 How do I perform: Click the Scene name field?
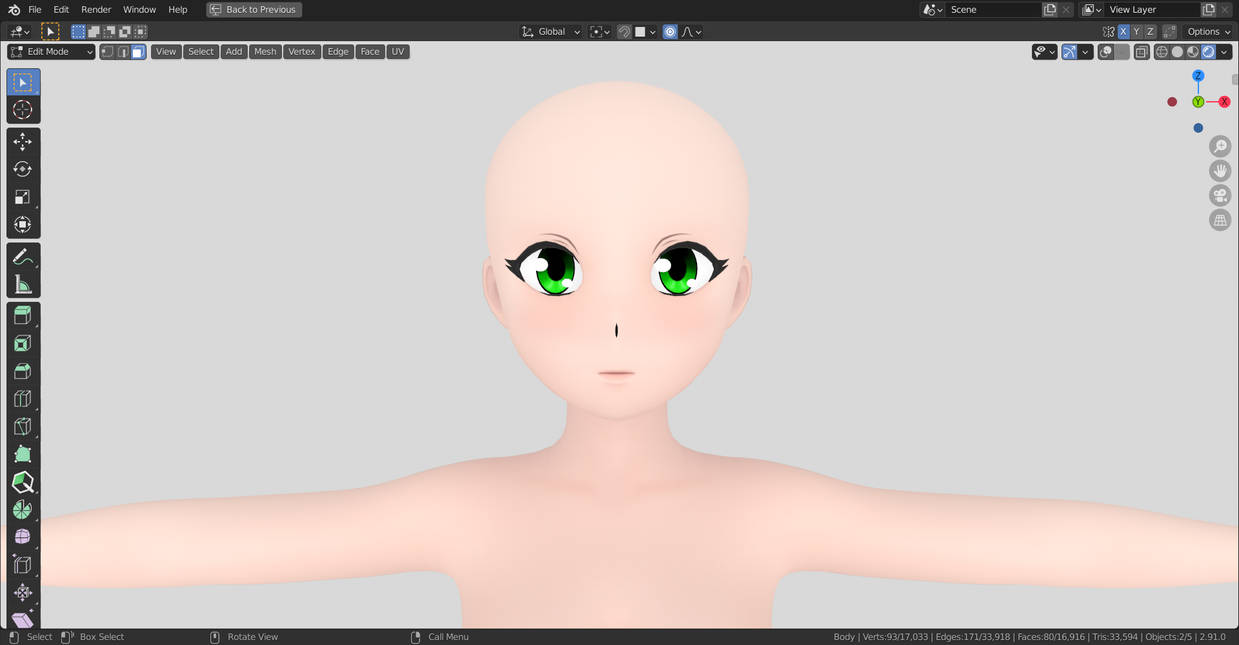tap(993, 10)
